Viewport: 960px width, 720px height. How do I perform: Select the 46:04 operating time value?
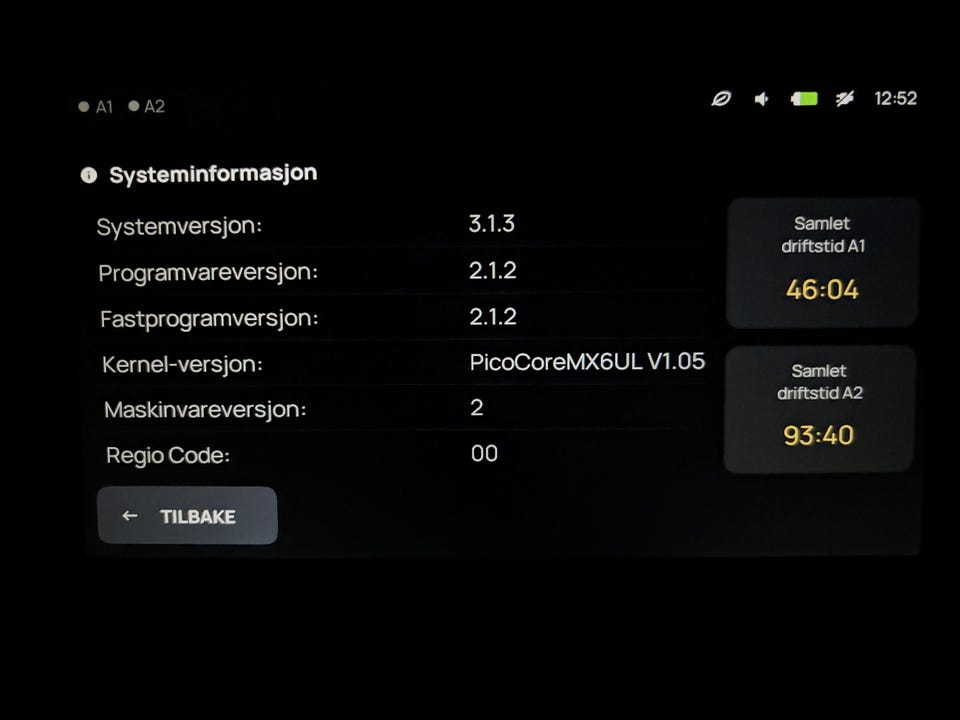click(x=822, y=289)
